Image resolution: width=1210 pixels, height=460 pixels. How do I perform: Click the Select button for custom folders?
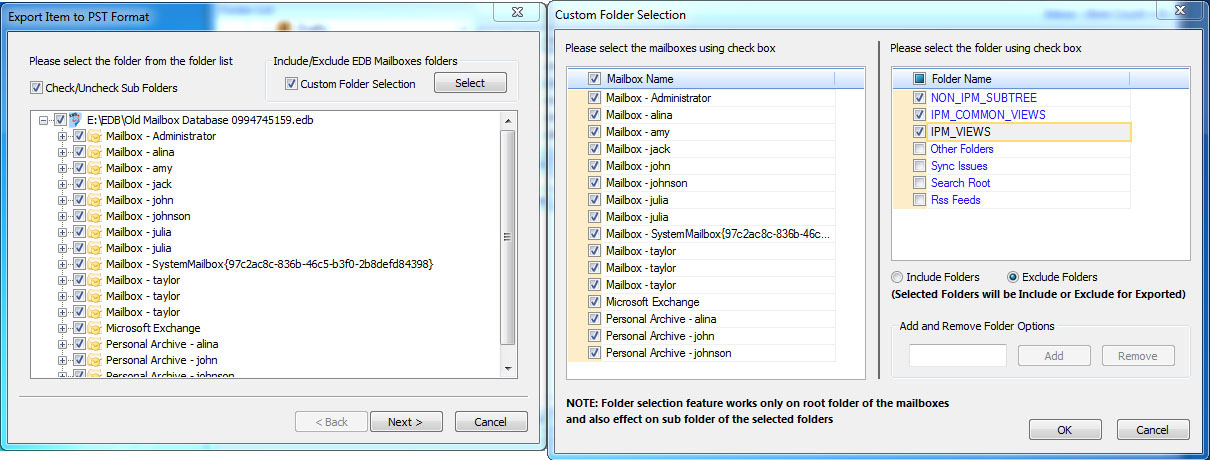[470, 84]
